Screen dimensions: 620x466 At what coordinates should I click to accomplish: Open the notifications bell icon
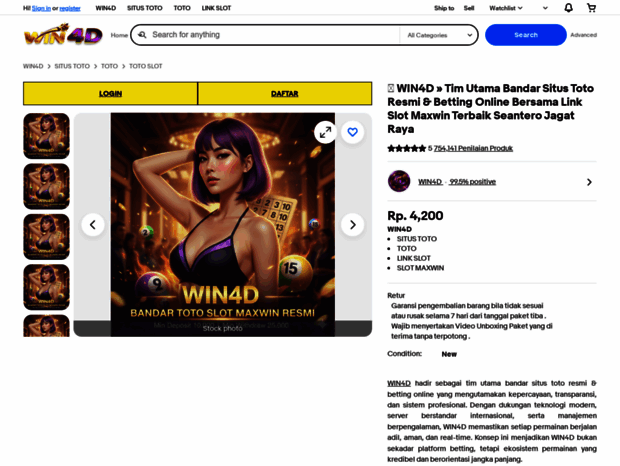[x=568, y=8]
